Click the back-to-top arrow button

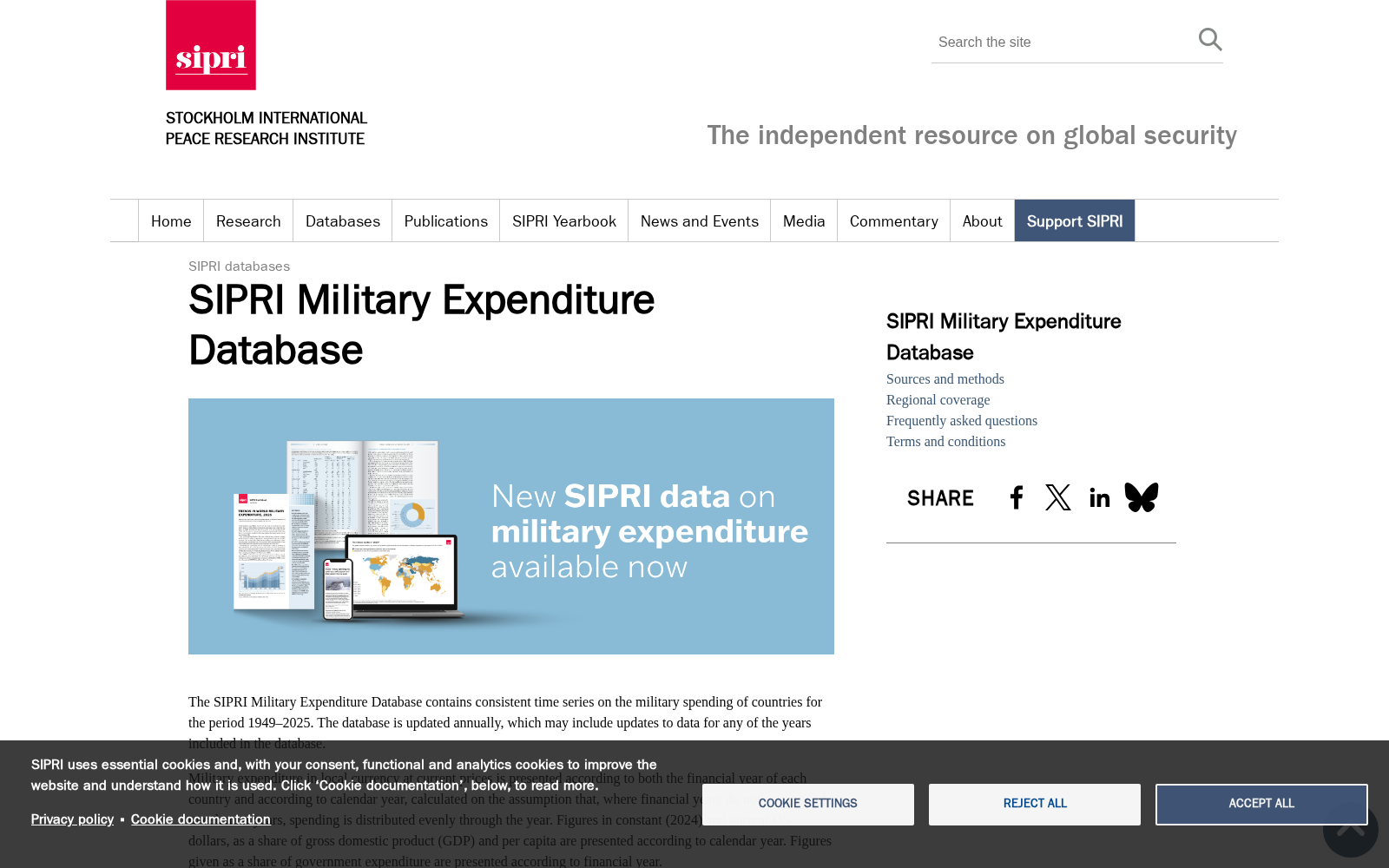pyautogui.click(x=1350, y=830)
